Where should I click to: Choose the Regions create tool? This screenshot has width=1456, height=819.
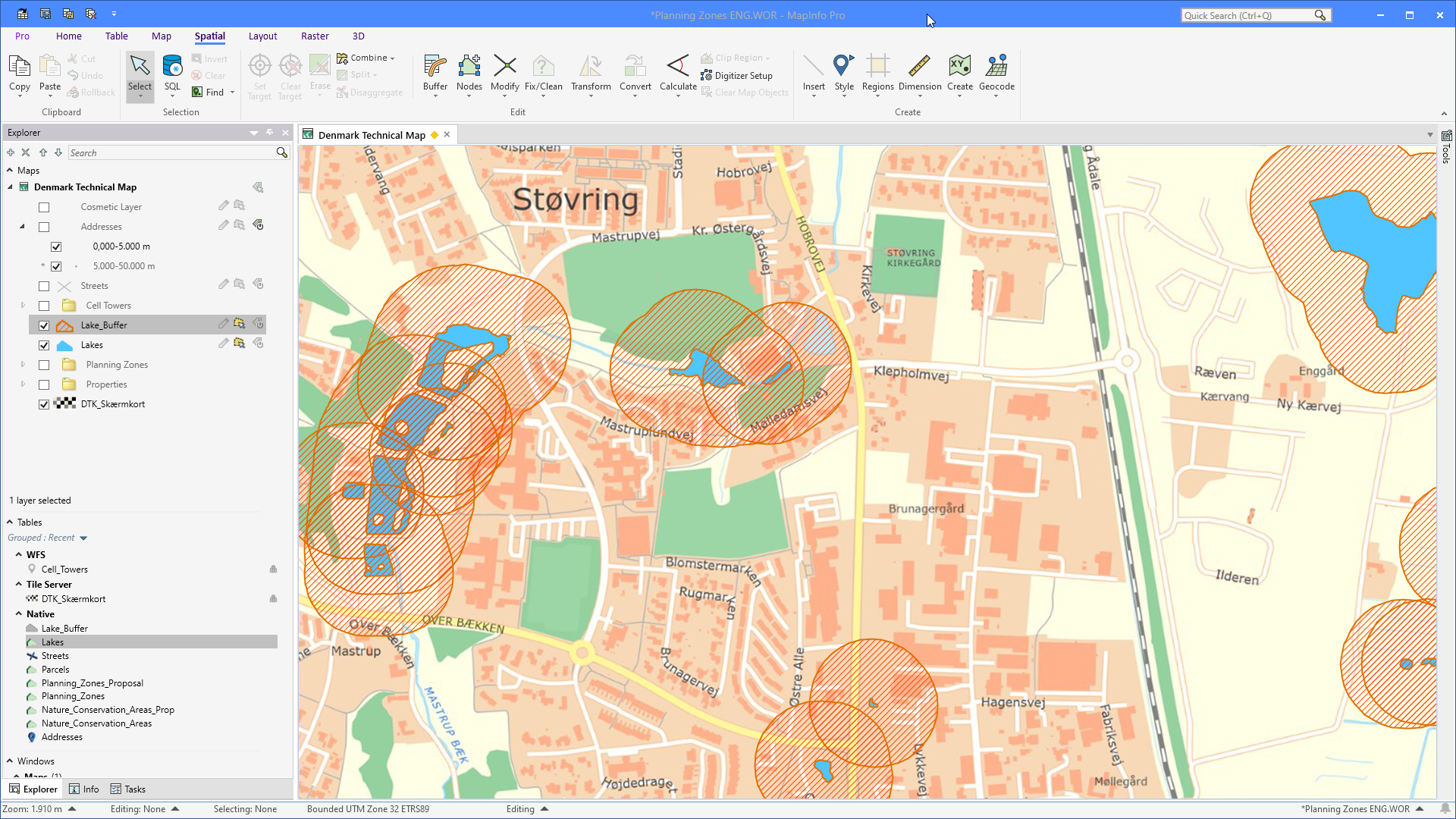877,74
